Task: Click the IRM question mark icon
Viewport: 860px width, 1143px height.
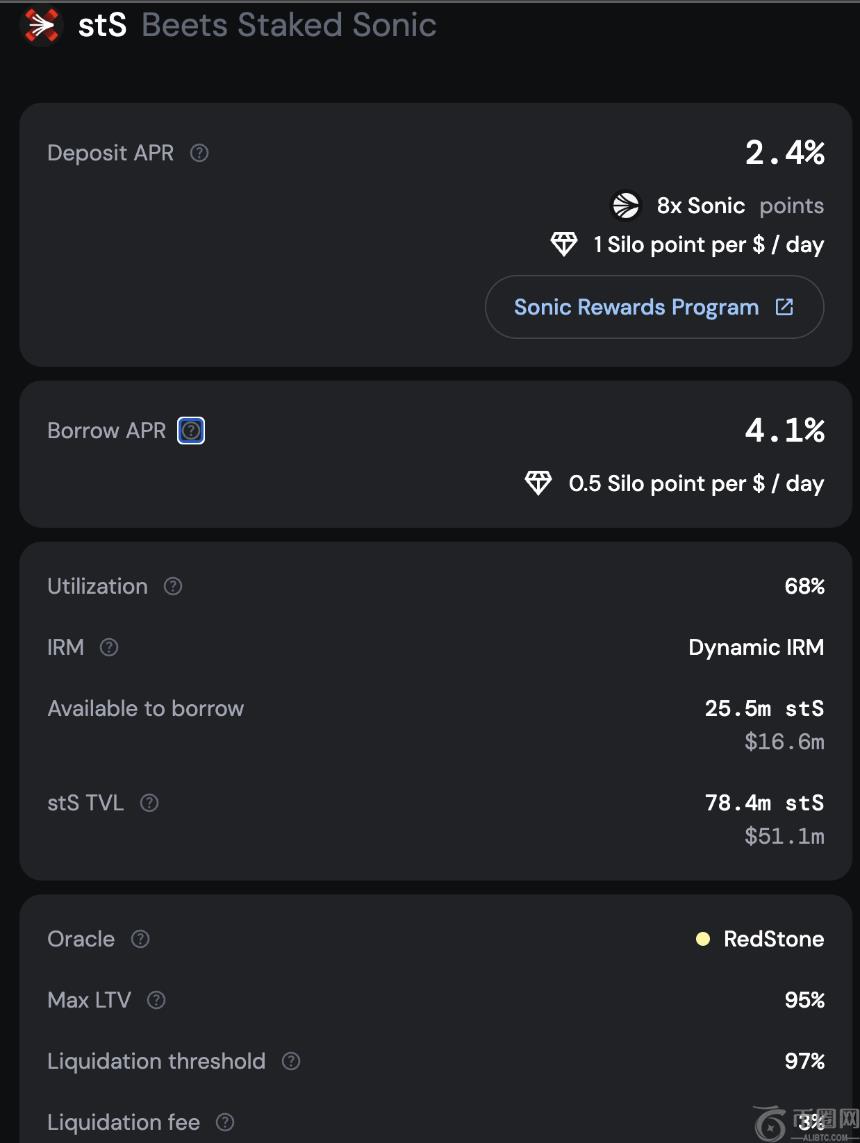Action: pyautogui.click(x=109, y=647)
